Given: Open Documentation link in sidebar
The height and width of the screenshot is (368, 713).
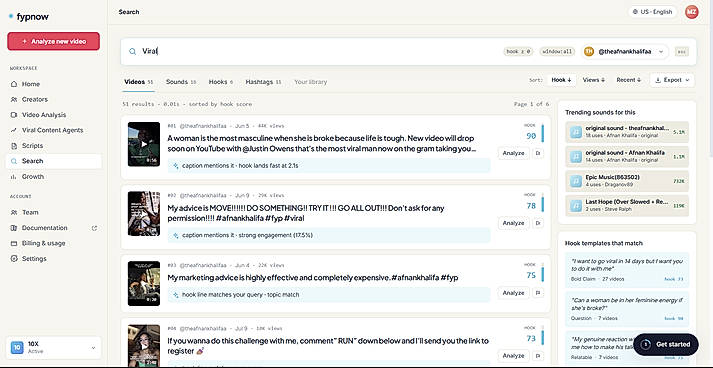Looking at the screenshot, I should click(x=45, y=228).
